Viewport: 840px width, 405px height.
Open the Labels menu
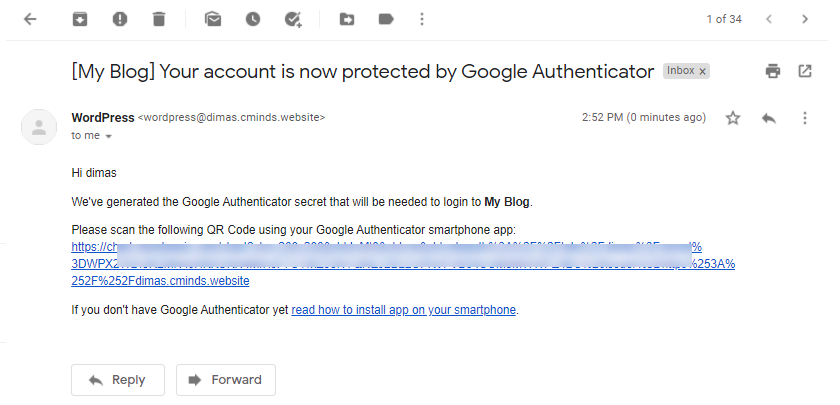point(386,19)
